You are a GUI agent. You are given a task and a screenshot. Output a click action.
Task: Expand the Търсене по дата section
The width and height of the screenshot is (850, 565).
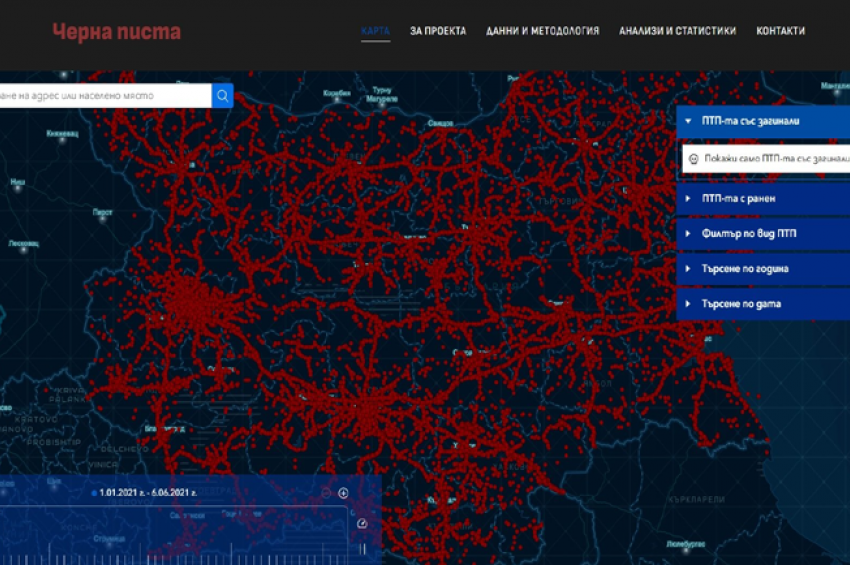coord(762,303)
